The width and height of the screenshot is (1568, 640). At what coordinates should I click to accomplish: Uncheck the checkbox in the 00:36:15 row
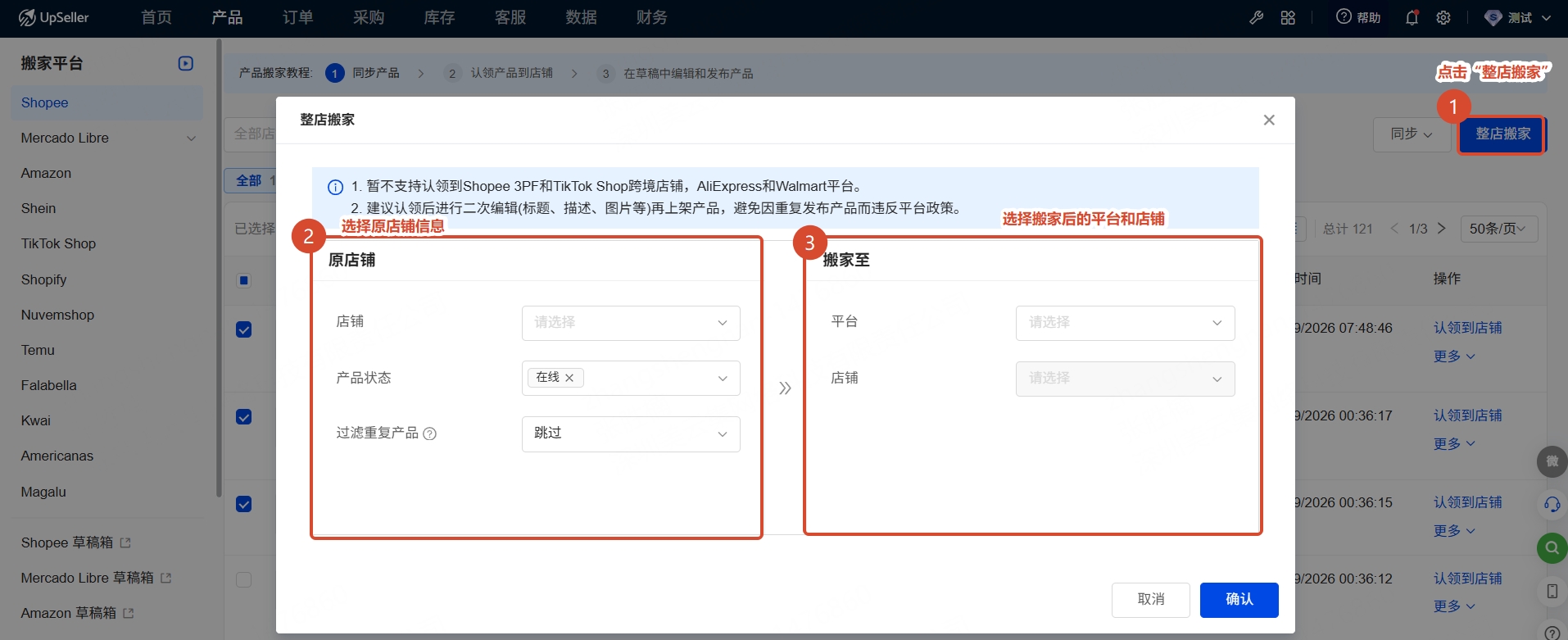[243, 504]
